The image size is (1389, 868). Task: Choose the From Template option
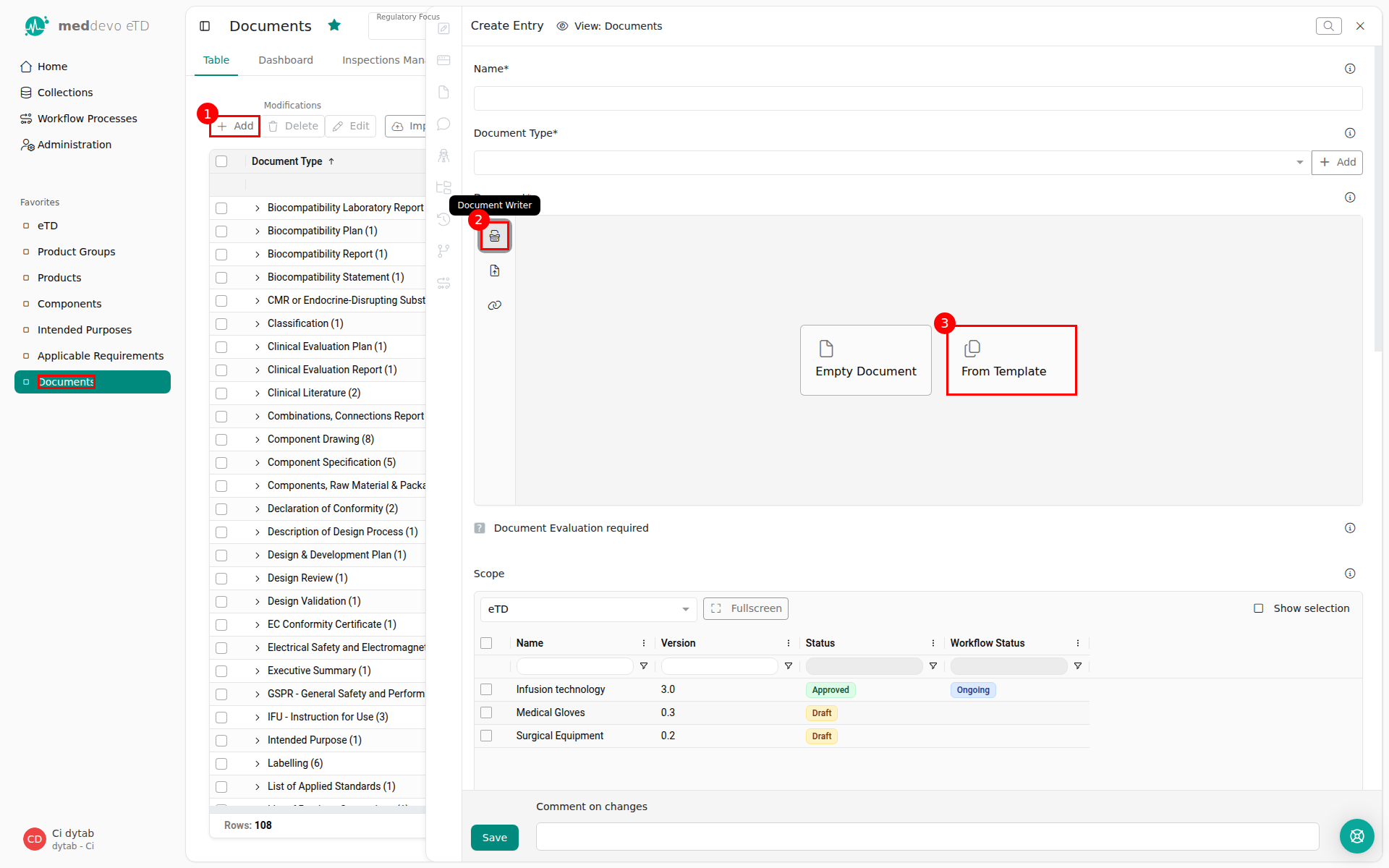[1011, 360]
